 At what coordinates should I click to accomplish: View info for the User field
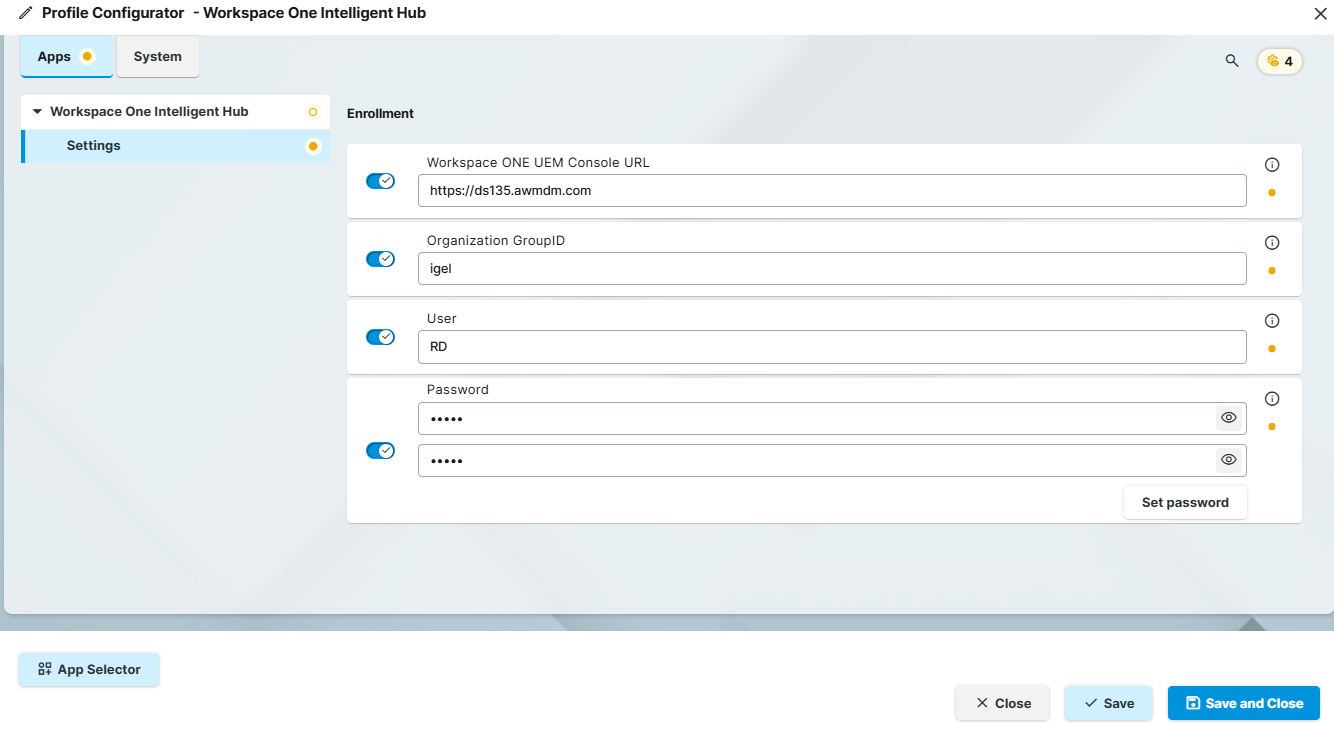[1272, 320]
